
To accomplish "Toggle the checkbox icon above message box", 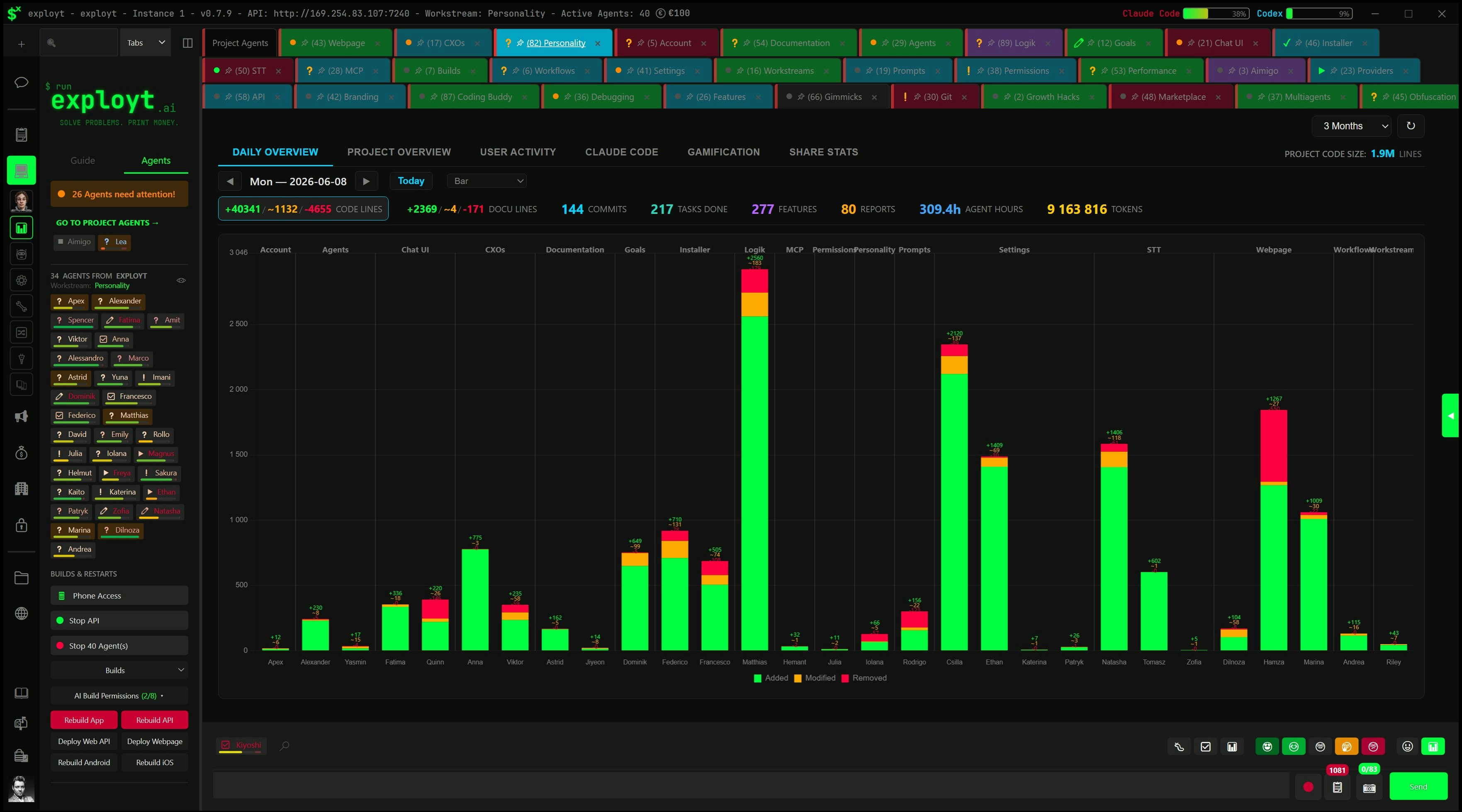I will [1205, 747].
